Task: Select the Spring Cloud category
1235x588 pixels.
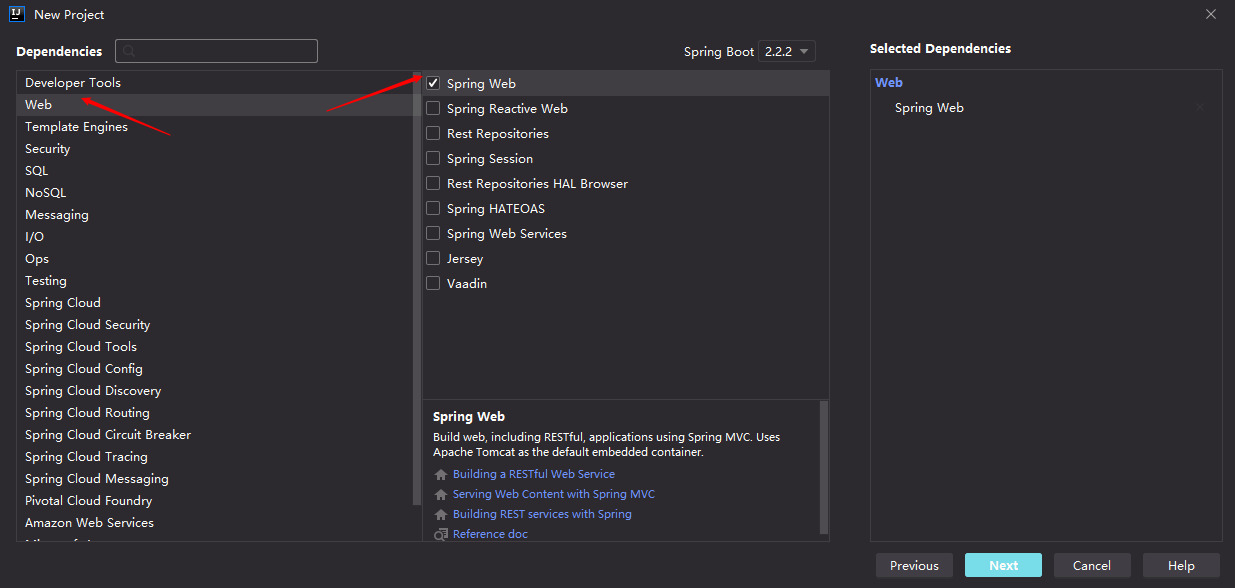Action: (x=215, y=303)
